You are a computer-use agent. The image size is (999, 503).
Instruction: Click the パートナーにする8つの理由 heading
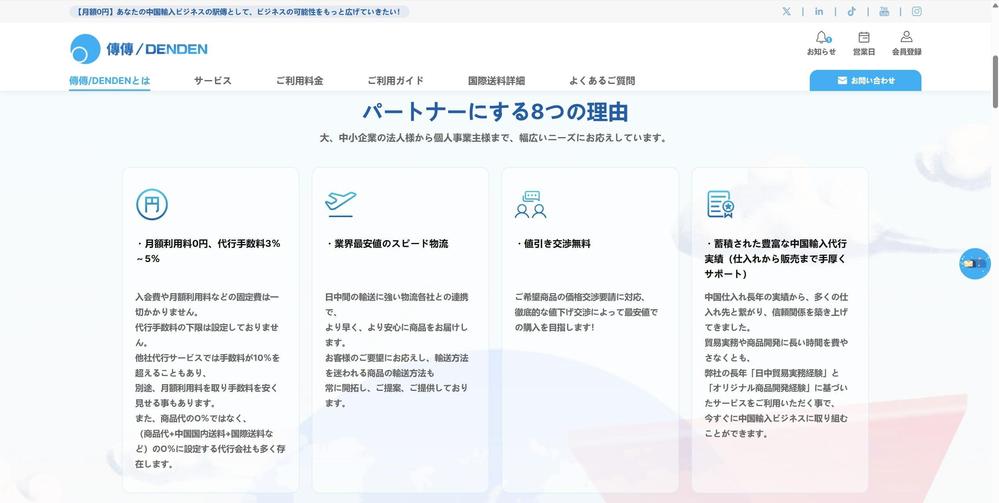[496, 112]
